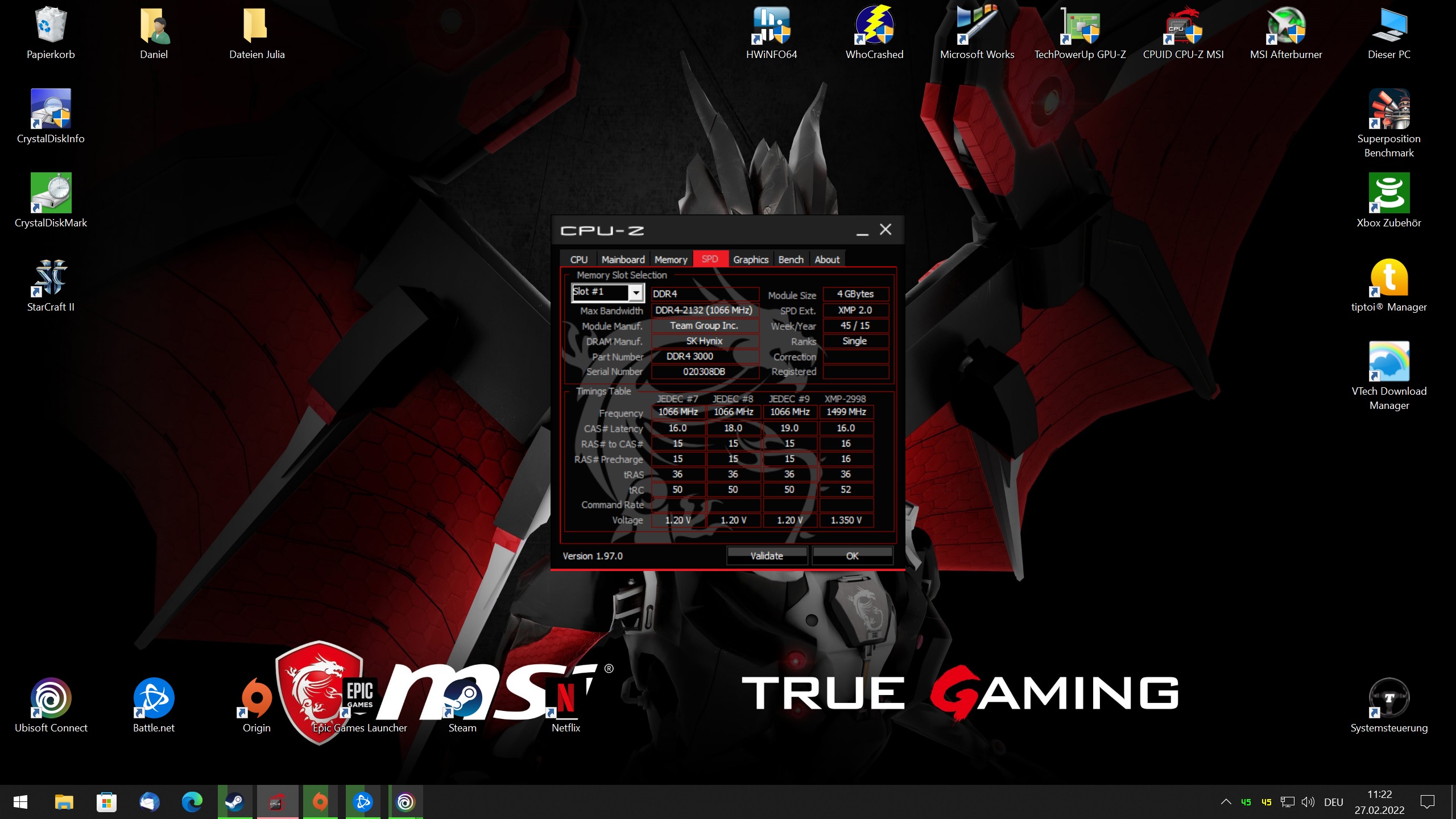Select the MSI Afterburner desktop icon

[1285, 27]
